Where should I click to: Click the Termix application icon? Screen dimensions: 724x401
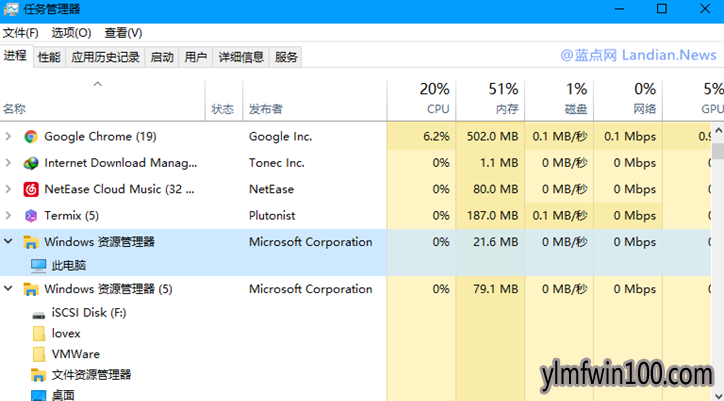coord(31,215)
